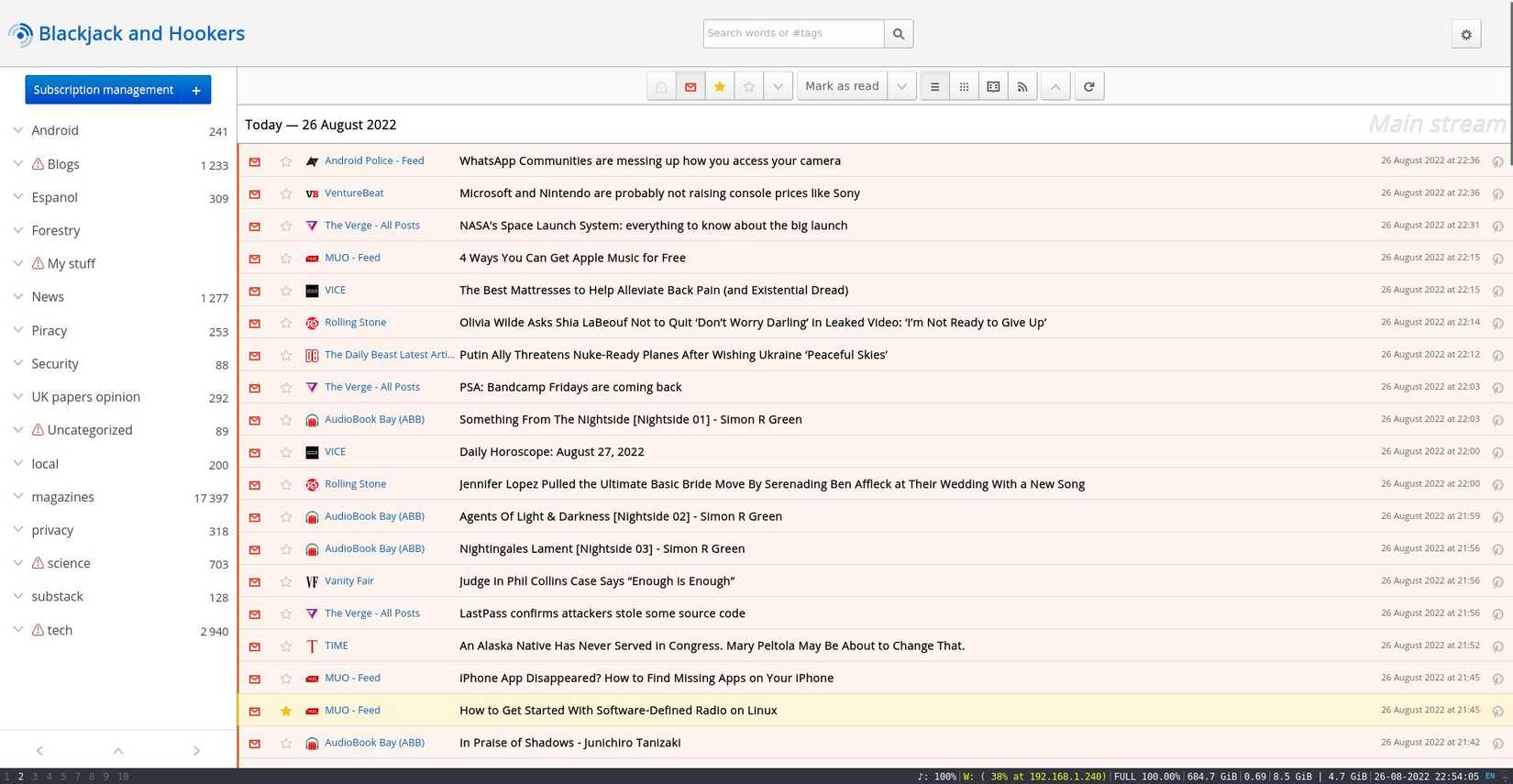
Task: Switch to workspace 3 in status bar
Action: [35, 777]
